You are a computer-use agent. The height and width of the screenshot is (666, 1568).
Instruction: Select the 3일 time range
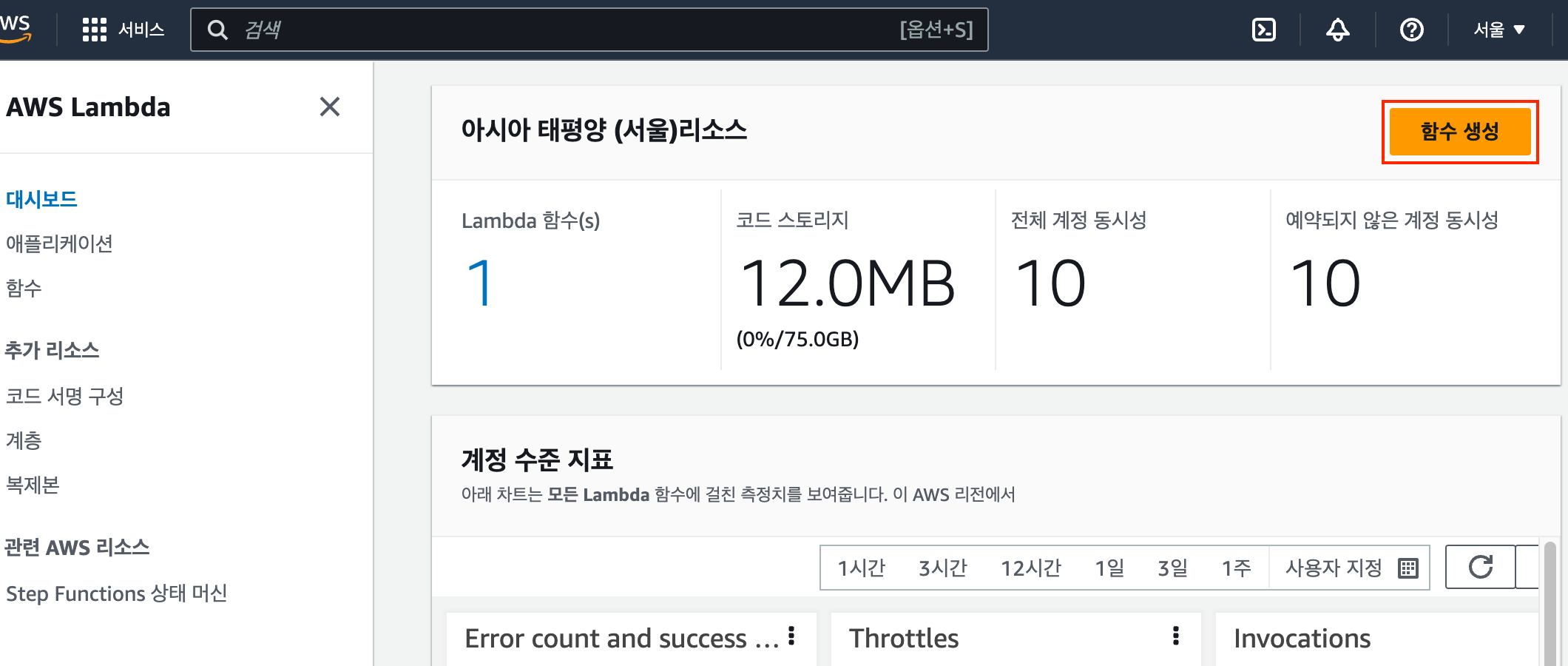[x=1173, y=568]
